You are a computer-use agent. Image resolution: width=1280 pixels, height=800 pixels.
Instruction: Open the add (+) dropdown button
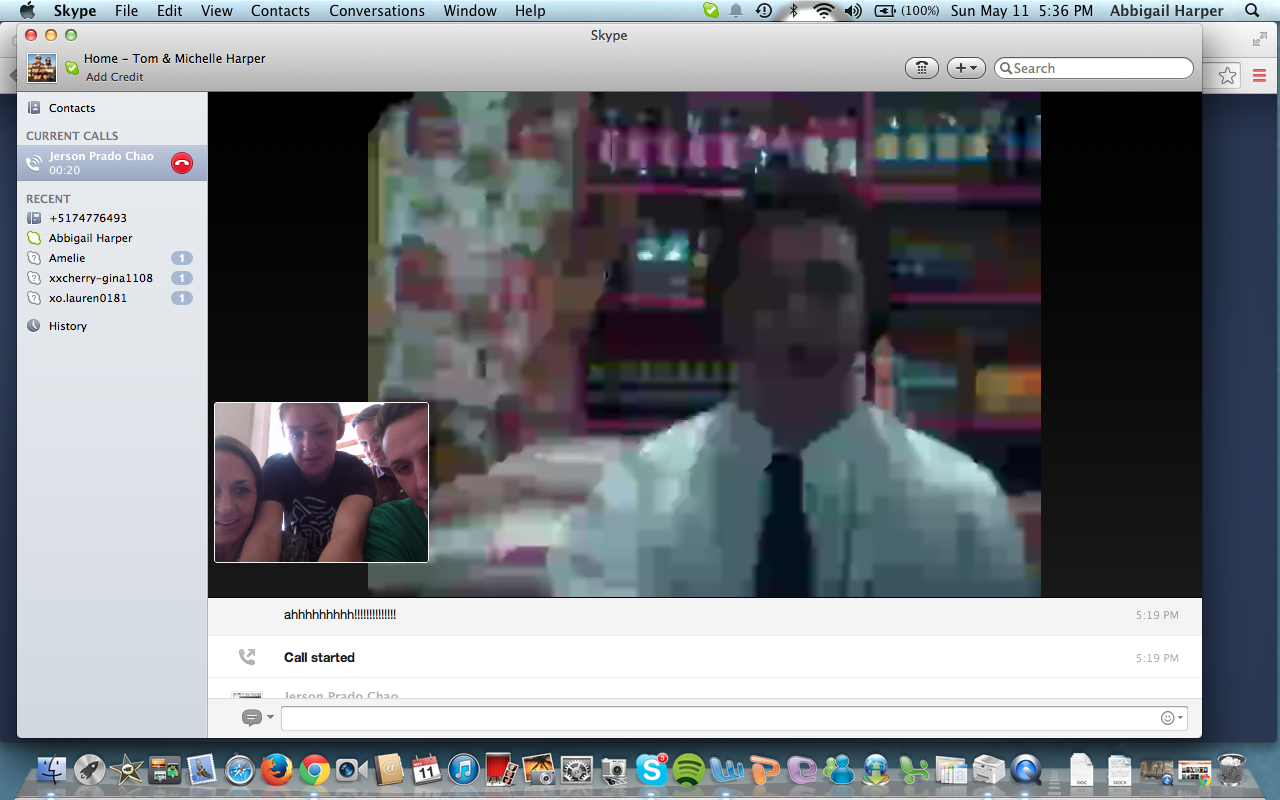point(966,68)
